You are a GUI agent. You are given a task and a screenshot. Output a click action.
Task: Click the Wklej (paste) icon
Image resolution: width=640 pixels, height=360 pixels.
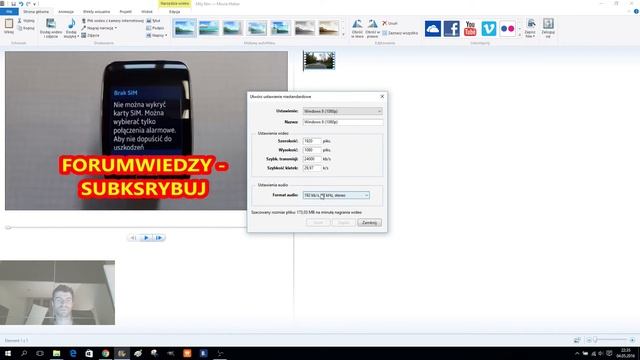click(x=9, y=24)
